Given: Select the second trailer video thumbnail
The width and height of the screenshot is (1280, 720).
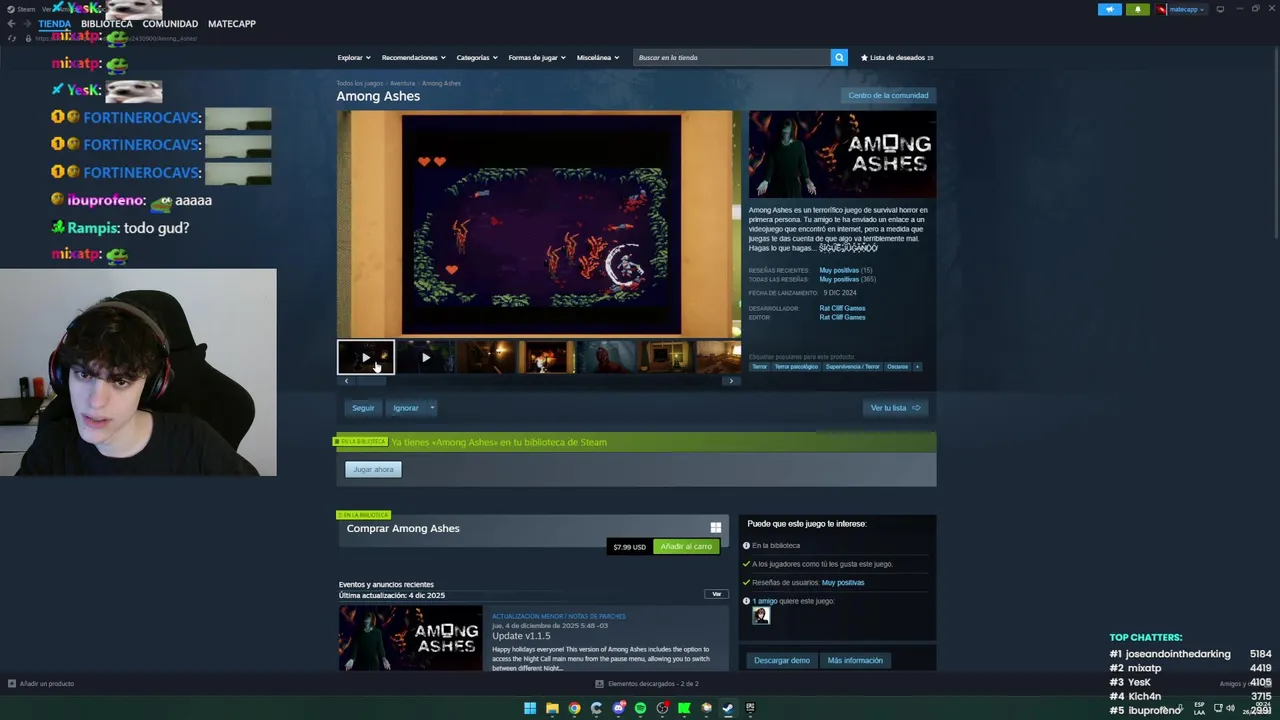Looking at the screenshot, I should (x=426, y=357).
